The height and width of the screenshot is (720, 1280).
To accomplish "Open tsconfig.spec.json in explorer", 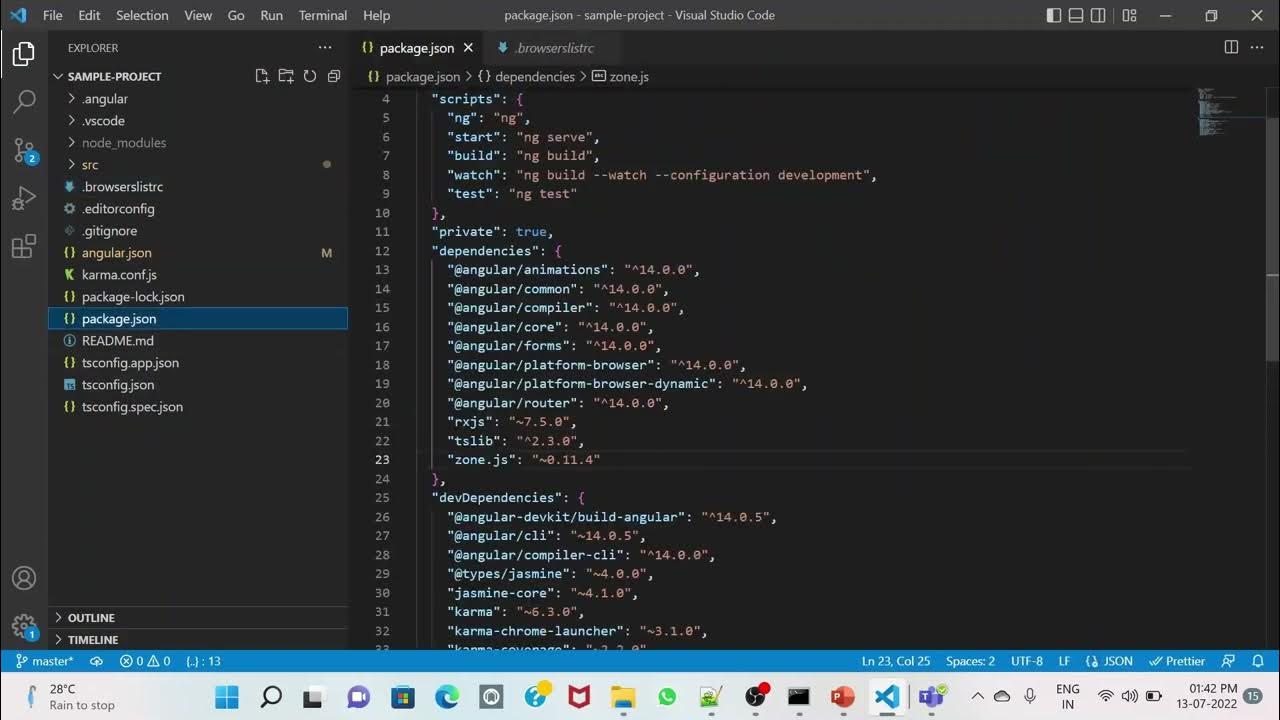I will [198, 407].
